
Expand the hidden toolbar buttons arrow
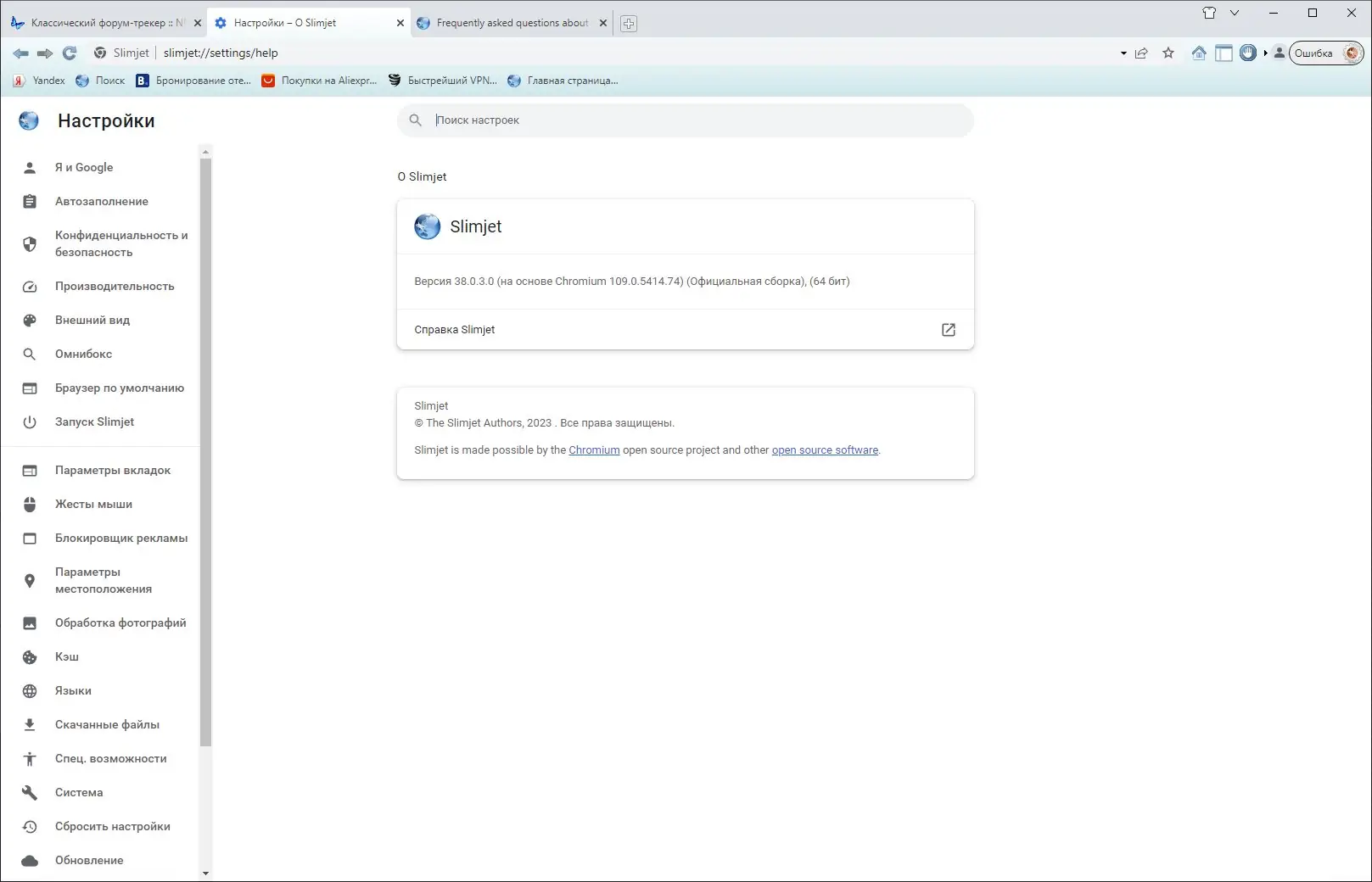[x=1265, y=53]
